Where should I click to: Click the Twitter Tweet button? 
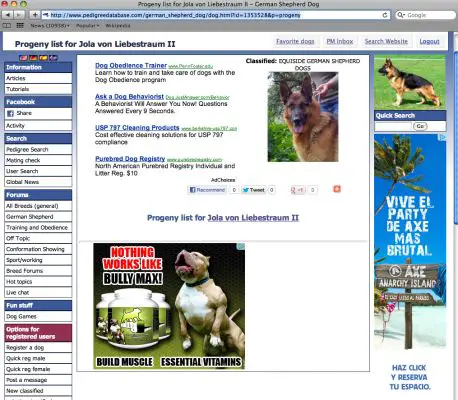point(254,190)
